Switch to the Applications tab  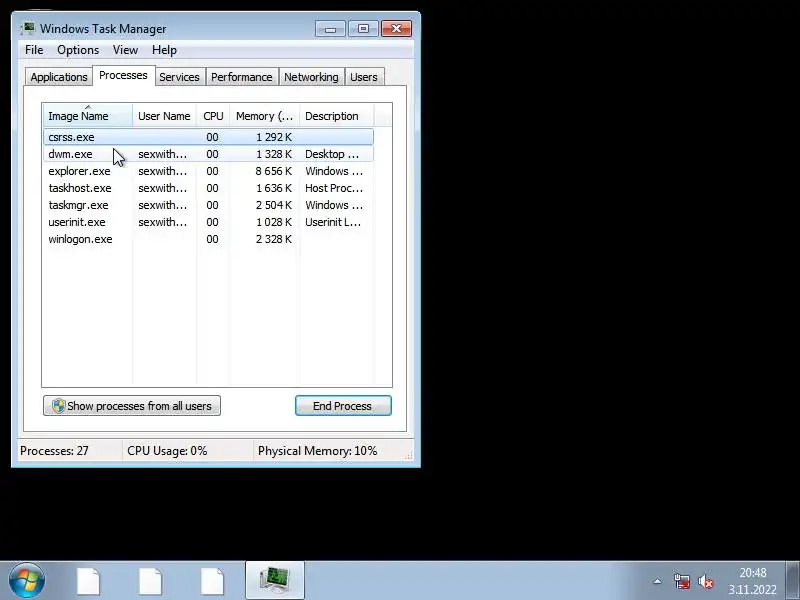coord(59,77)
